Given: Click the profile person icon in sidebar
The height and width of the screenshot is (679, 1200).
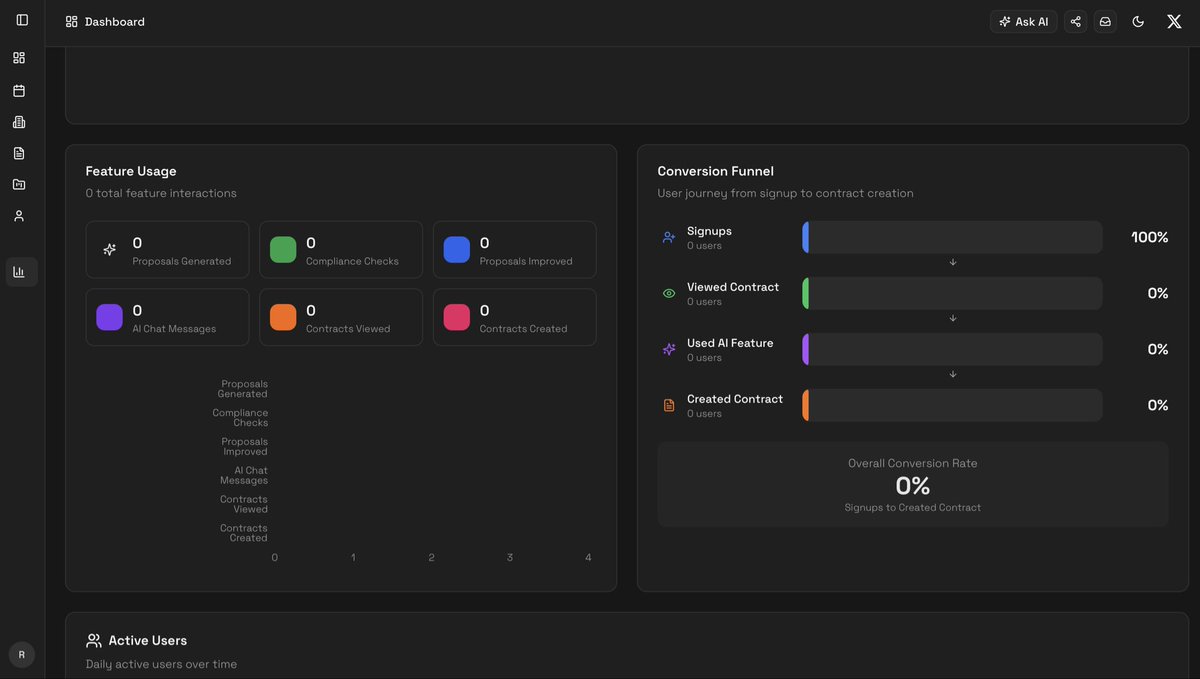Looking at the screenshot, I should pos(18,215).
